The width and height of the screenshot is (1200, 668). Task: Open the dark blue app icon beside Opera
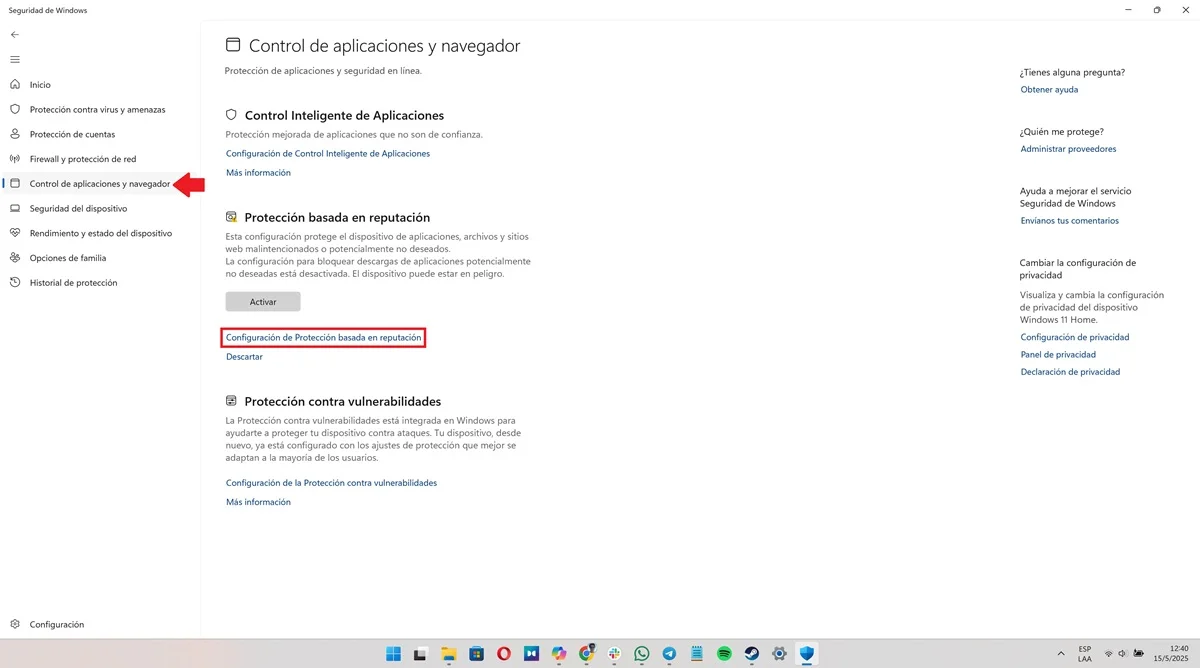[532, 654]
